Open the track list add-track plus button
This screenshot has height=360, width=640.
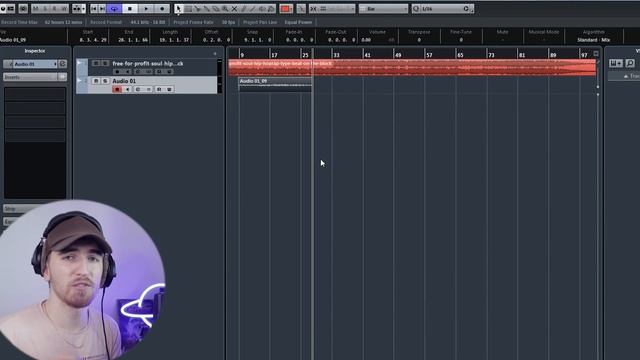pyautogui.click(x=215, y=53)
